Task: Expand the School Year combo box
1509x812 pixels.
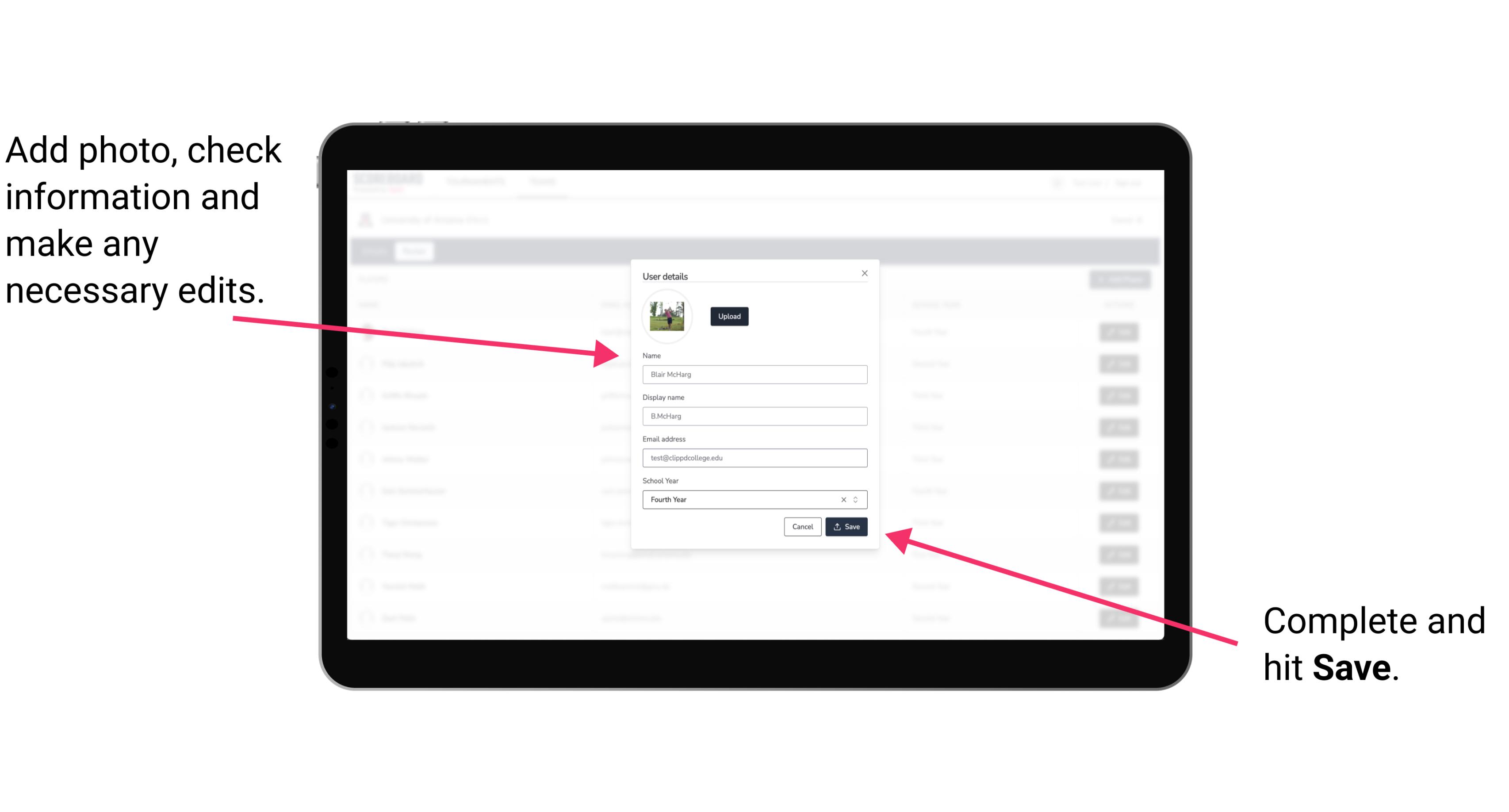Action: (x=858, y=499)
